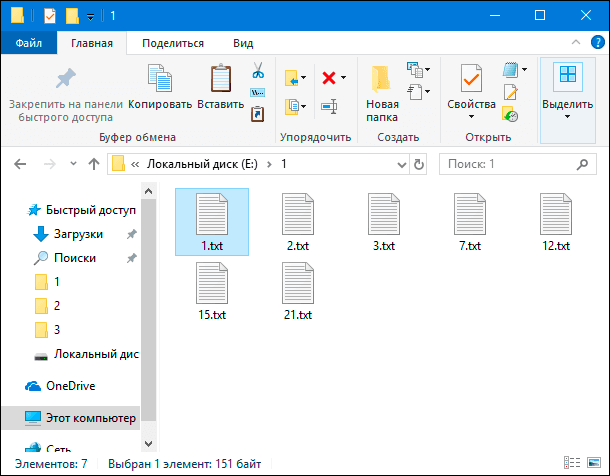Switch to details list view in status bar
This screenshot has width=610, height=476.
[572, 462]
